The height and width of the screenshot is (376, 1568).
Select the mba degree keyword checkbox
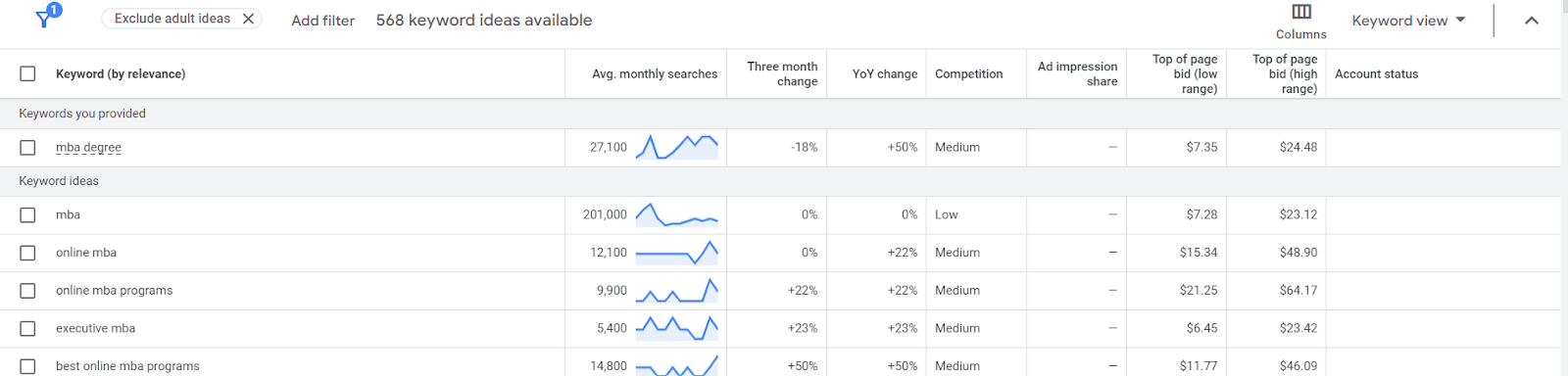[x=27, y=148]
